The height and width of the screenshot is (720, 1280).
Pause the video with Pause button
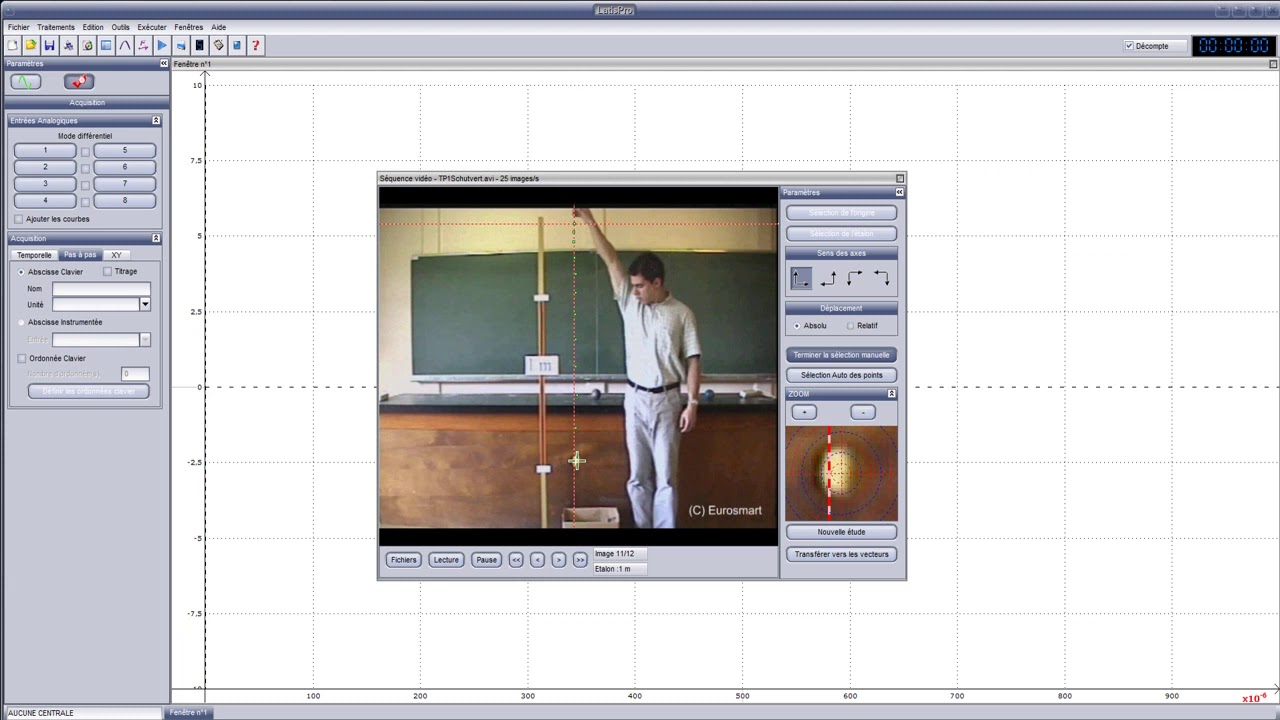click(x=486, y=560)
